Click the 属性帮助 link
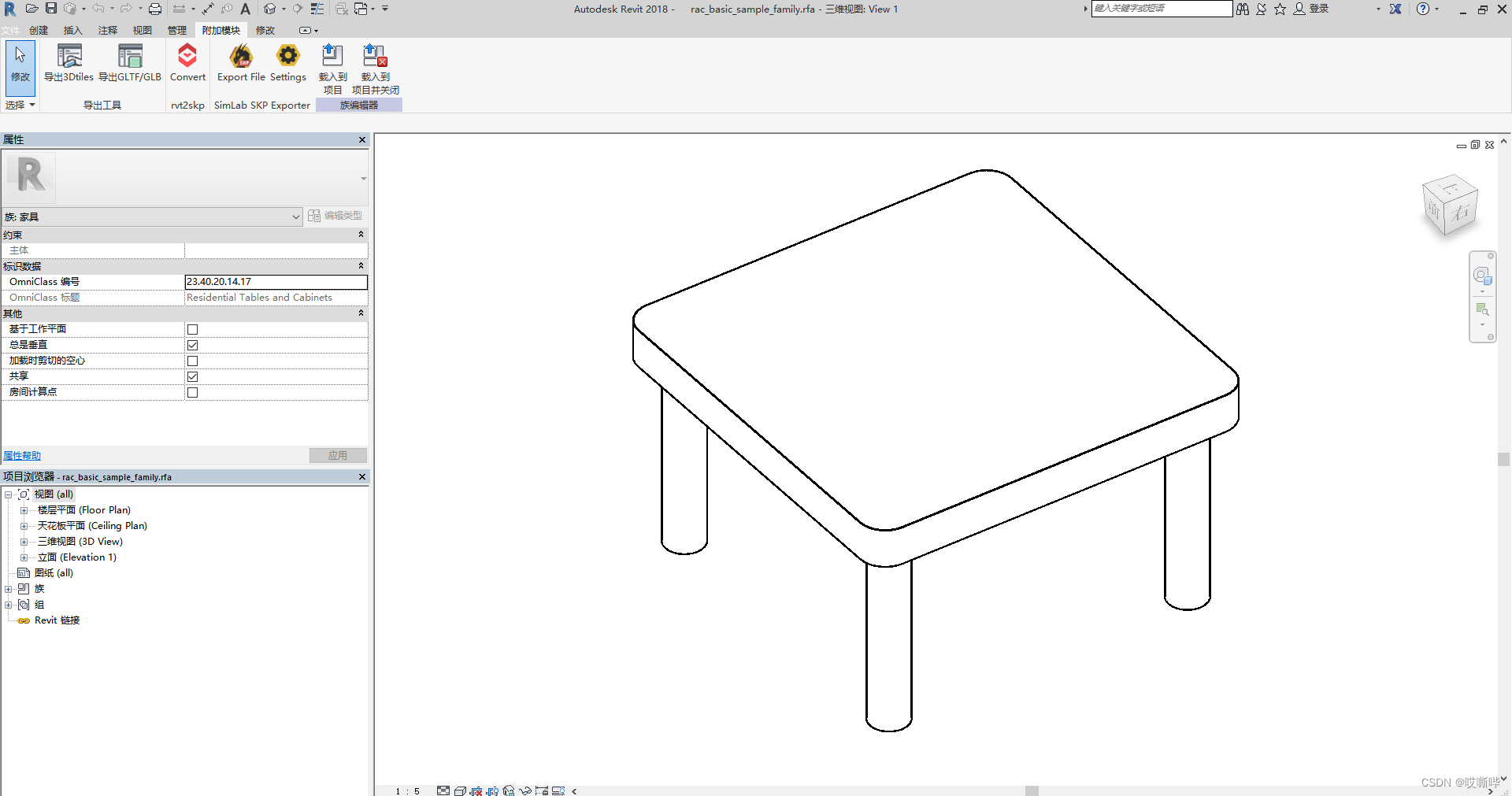 point(21,455)
